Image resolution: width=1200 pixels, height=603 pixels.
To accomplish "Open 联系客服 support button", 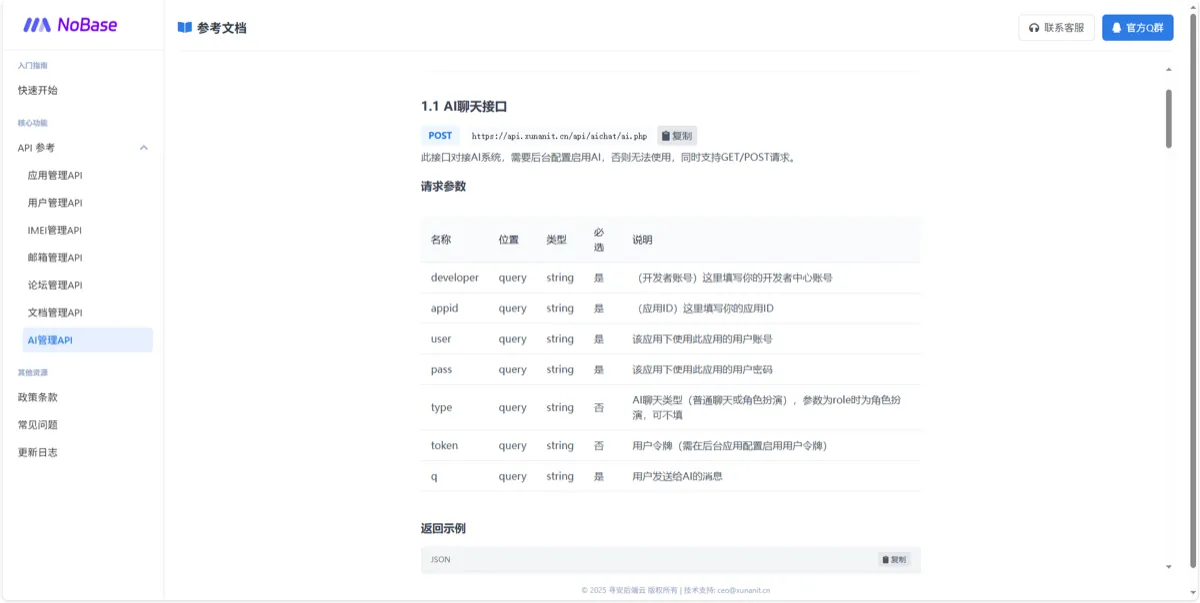I will coord(1056,28).
